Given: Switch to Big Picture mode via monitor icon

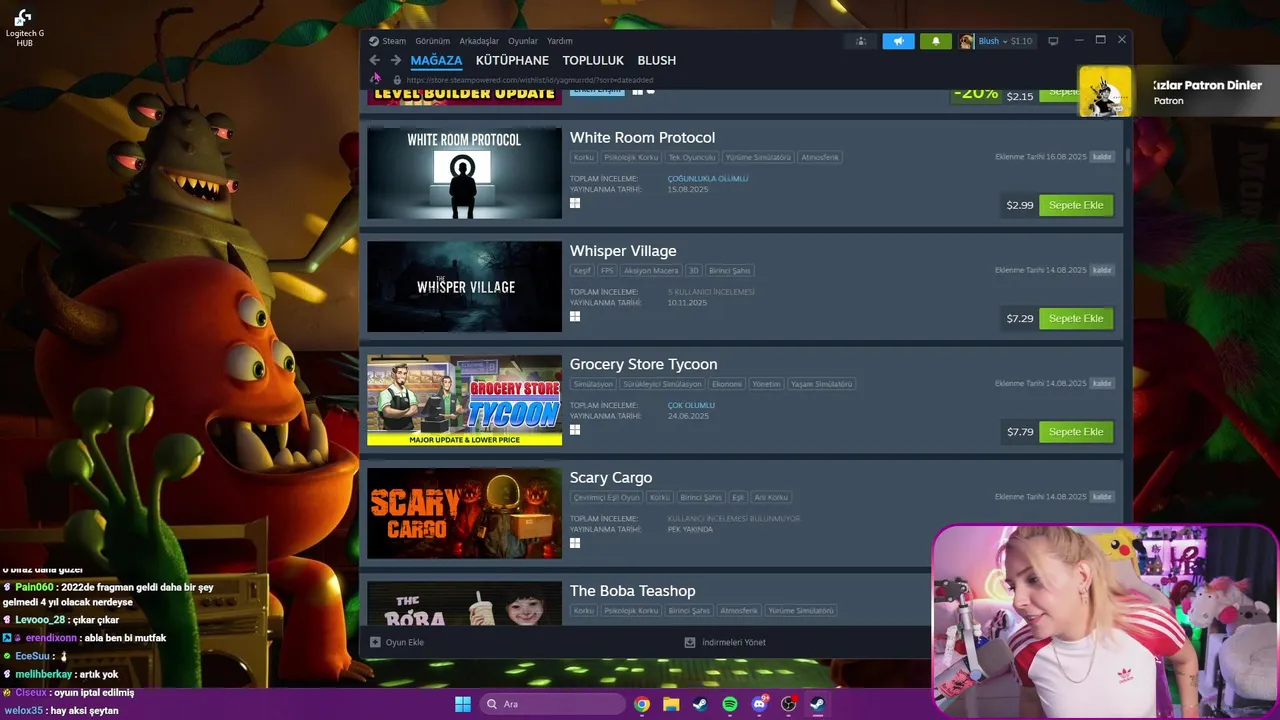Looking at the screenshot, I should (1053, 41).
